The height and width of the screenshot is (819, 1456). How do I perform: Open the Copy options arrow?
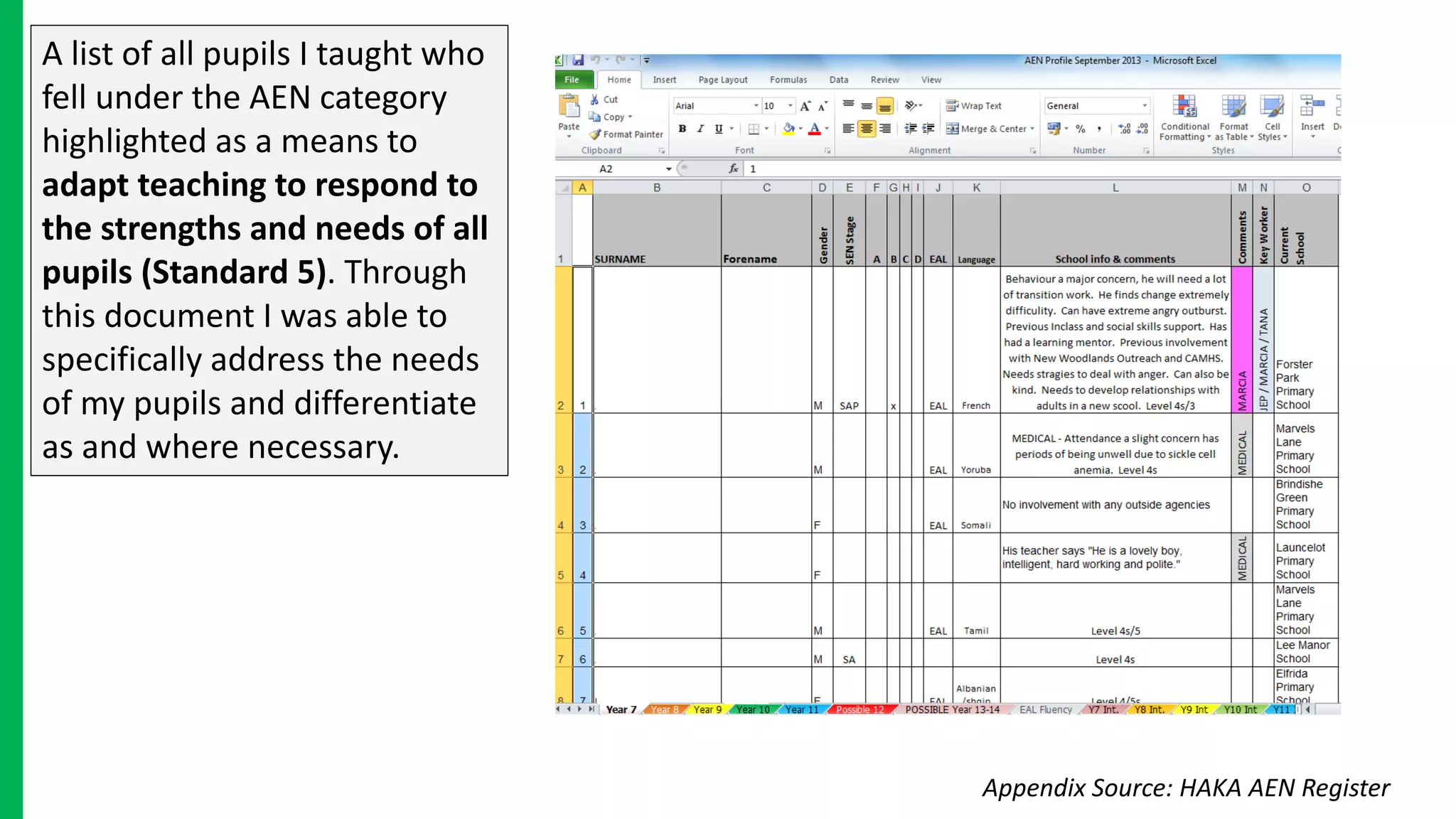(630, 117)
